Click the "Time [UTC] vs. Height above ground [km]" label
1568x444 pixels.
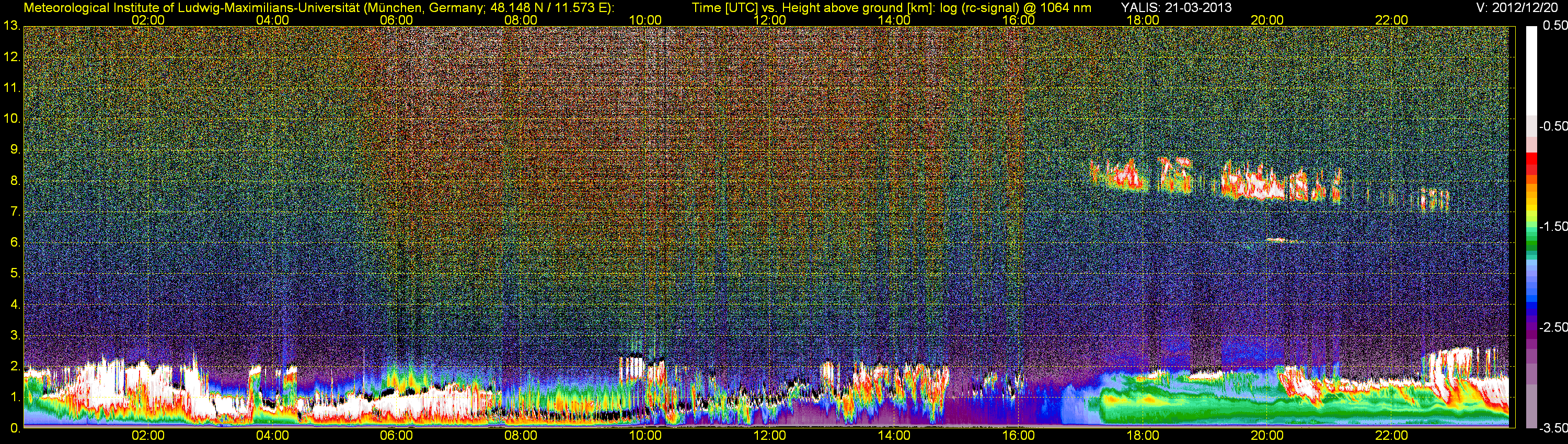click(x=813, y=7)
